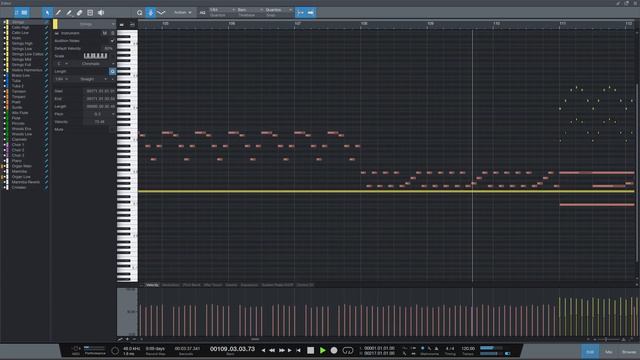
Task: Solo the instrument with the S button
Action: click(113, 33)
